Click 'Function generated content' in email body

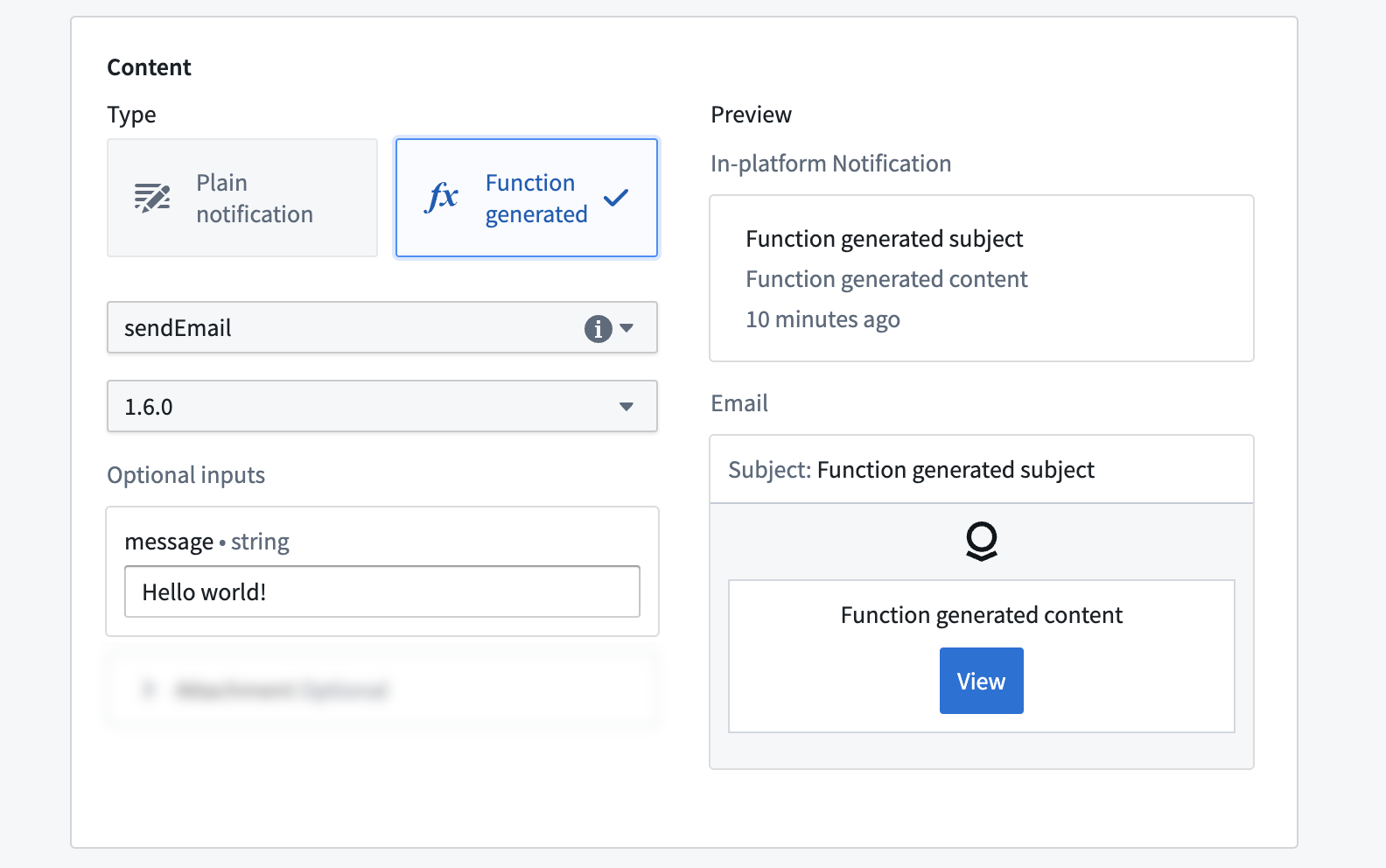[982, 615]
